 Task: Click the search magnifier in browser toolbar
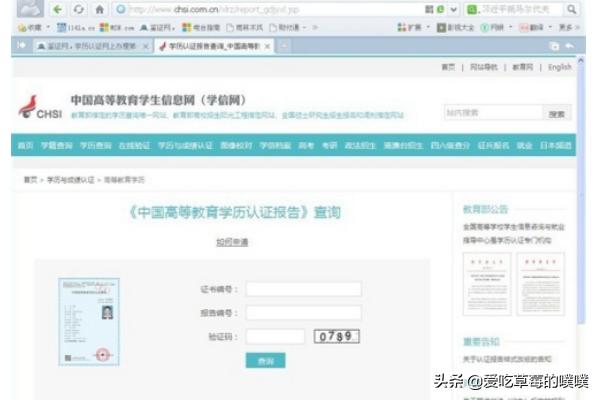tap(572, 9)
